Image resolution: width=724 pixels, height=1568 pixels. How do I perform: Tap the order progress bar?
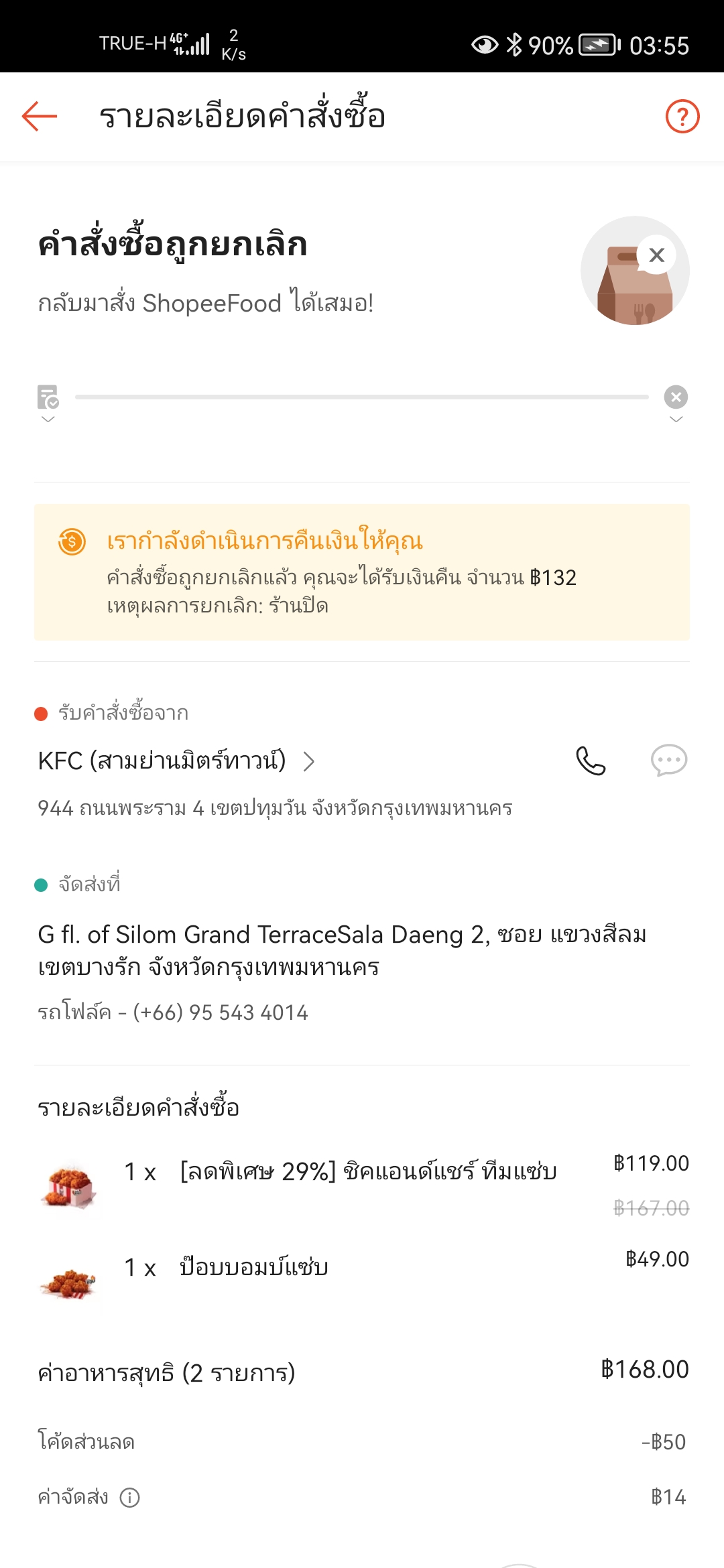(x=362, y=397)
